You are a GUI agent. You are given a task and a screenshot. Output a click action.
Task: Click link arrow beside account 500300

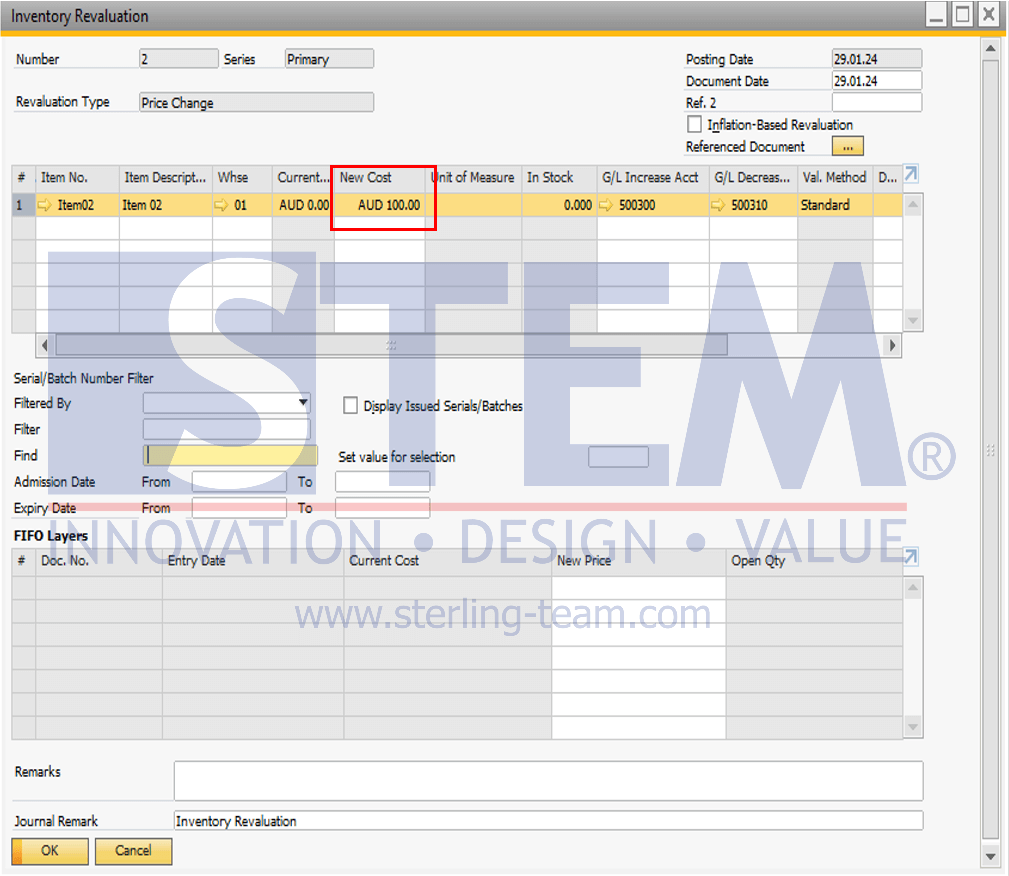606,205
